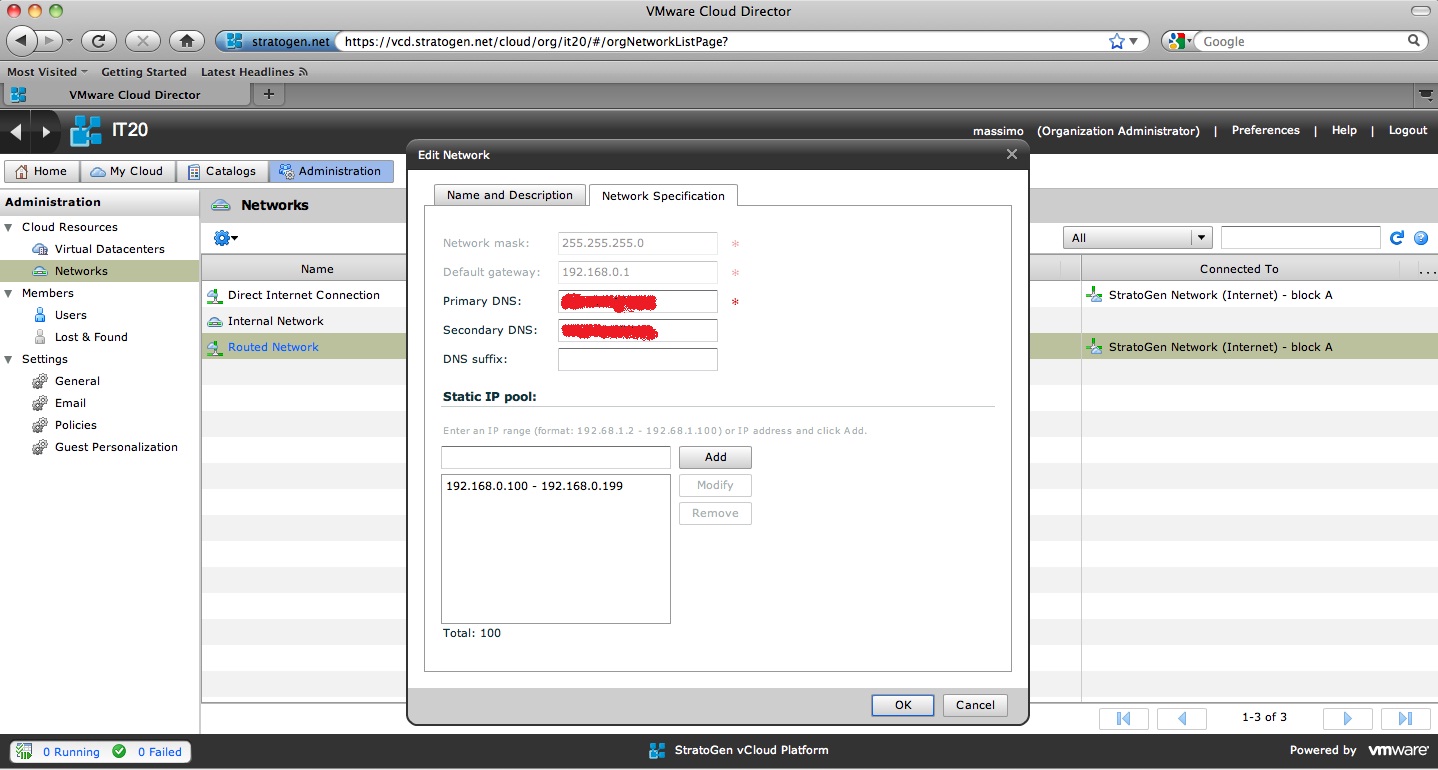Viewport: 1438px width, 770px height.
Task: Open the browser history dropdown arrow
Action: 69,41
